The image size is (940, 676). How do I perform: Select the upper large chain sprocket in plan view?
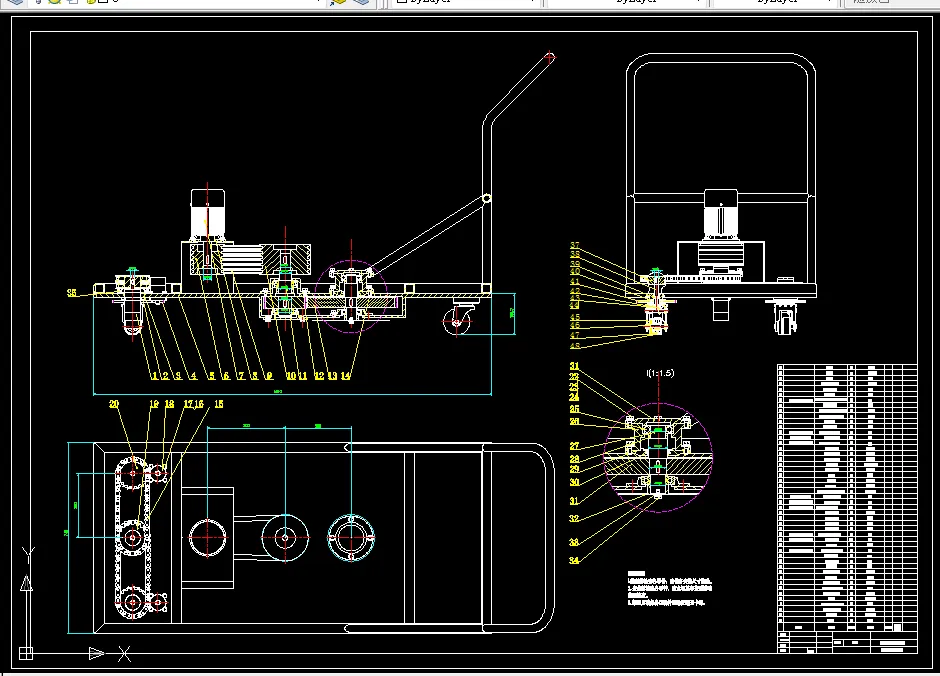point(132,473)
